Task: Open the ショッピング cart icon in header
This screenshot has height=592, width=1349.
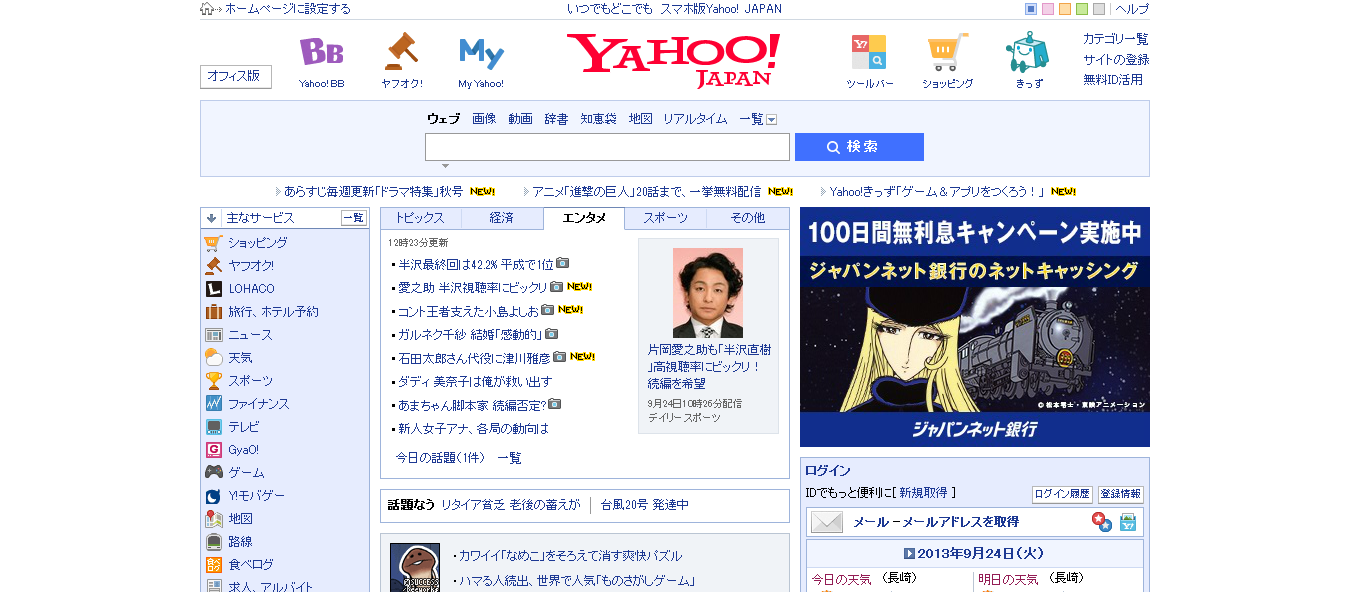Action: [947, 51]
